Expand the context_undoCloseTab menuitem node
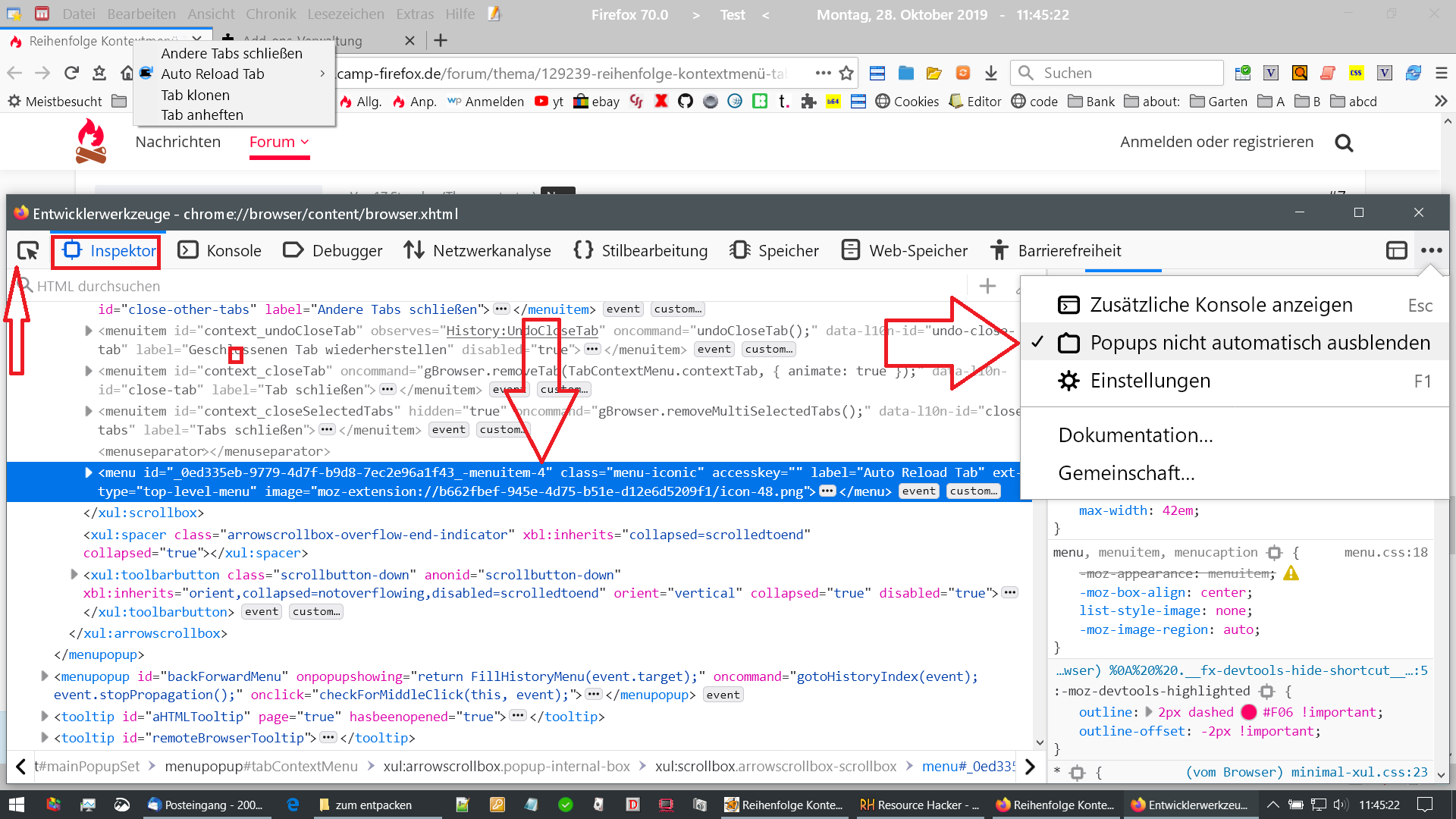The height and width of the screenshot is (819, 1456). [x=89, y=331]
